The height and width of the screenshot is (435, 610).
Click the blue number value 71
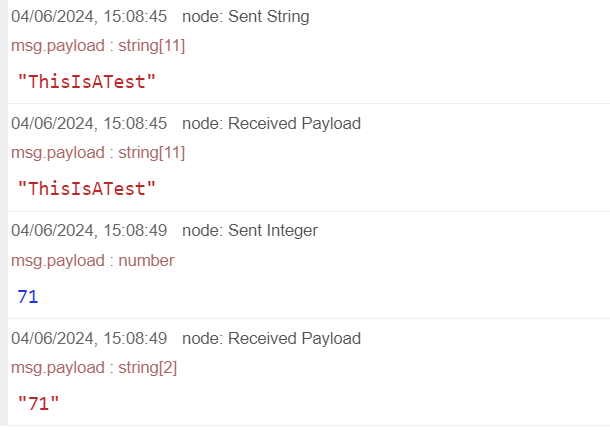click(x=27, y=296)
